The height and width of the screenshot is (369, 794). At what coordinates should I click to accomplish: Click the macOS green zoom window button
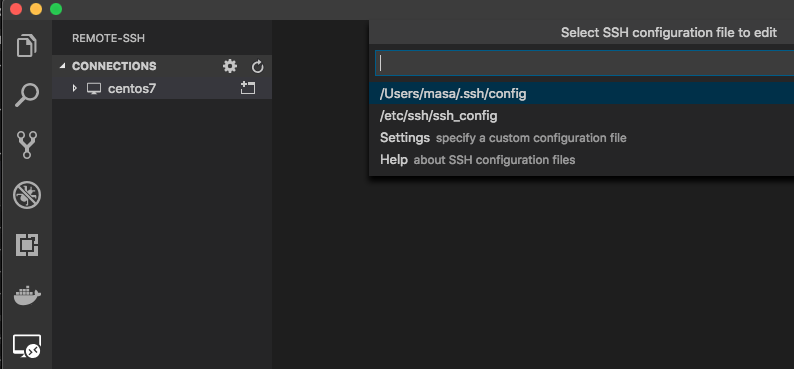point(56,9)
